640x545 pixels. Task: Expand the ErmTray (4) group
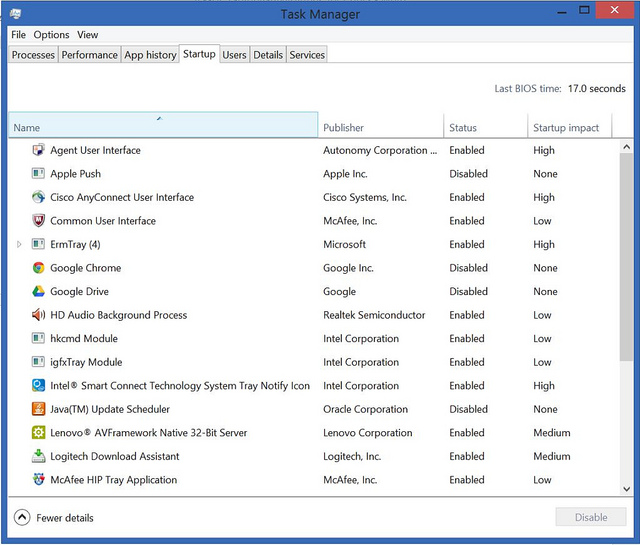click(19, 245)
